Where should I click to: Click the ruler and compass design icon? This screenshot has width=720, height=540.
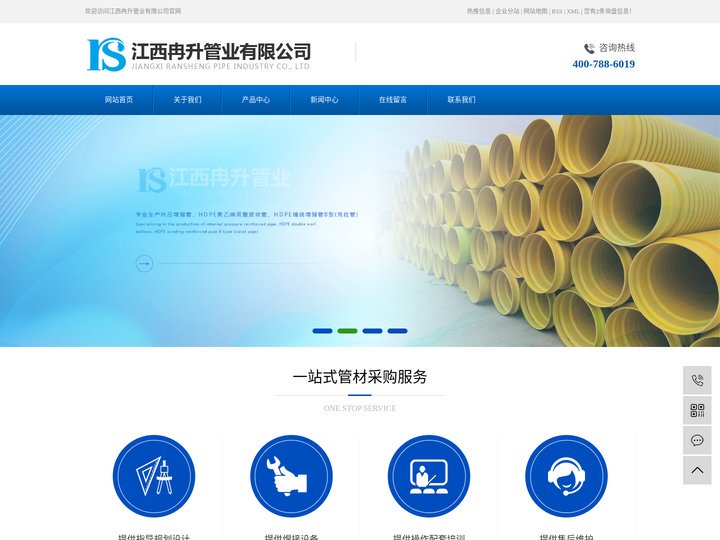pyautogui.click(x=154, y=476)
